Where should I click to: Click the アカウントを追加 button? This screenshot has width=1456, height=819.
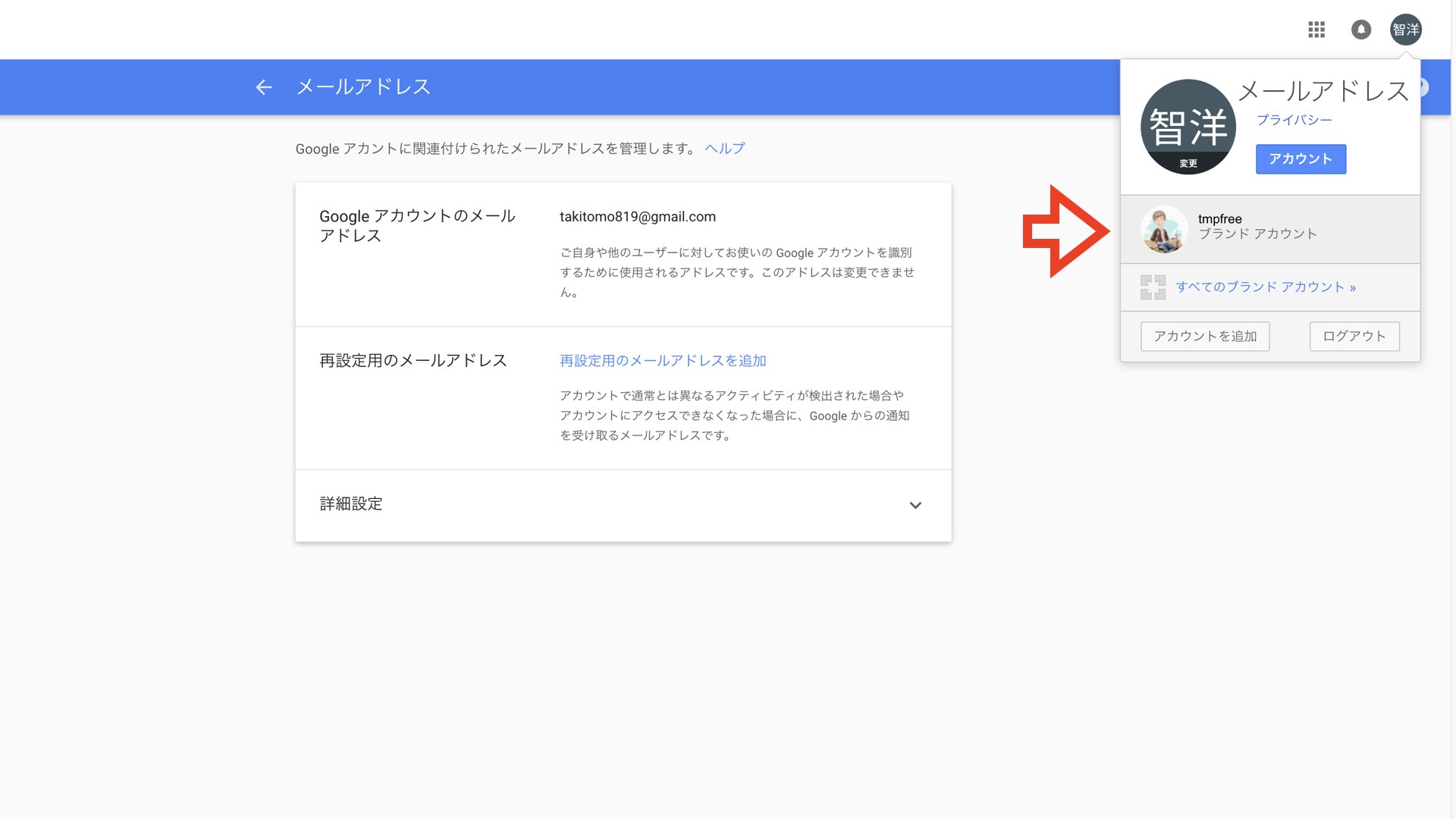pos(1204,336)
